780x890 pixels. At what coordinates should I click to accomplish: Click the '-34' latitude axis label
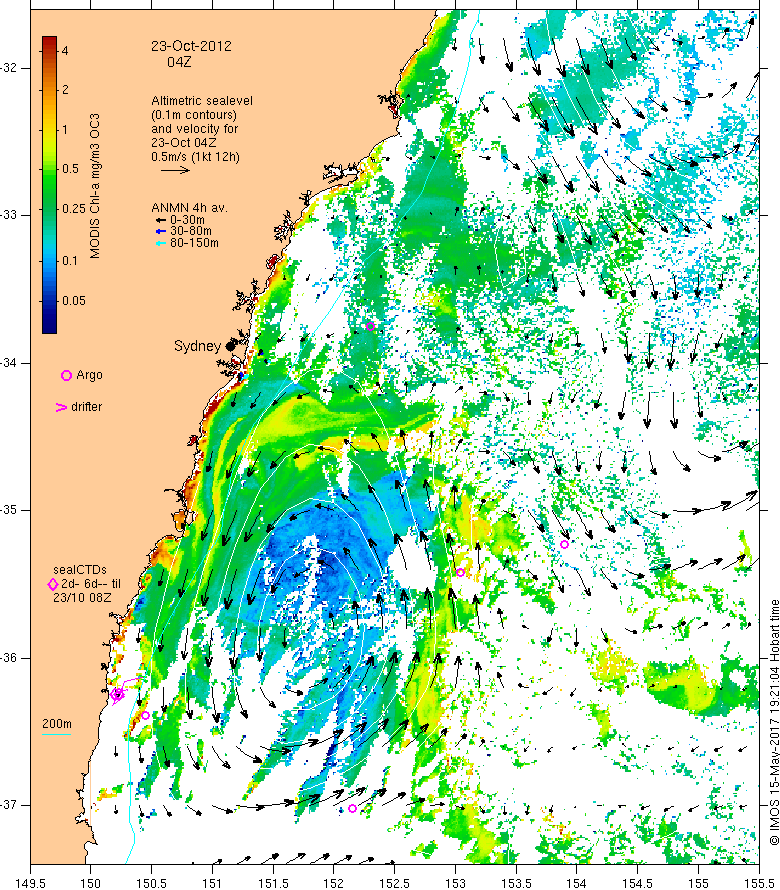pyautogui.click(x=9, y=363)
